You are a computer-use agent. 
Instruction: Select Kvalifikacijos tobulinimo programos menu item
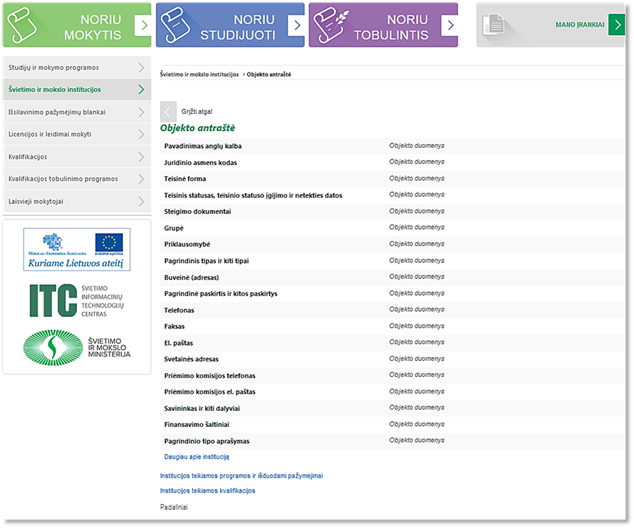click(77, 179)
